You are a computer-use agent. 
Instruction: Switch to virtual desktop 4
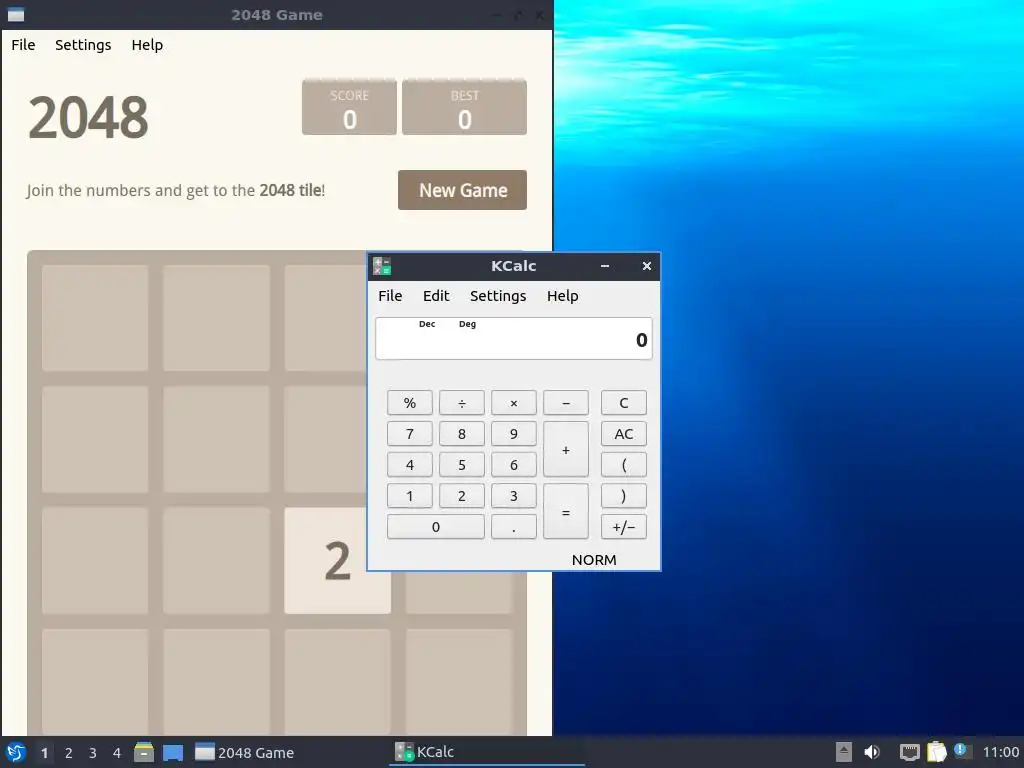coord(117,753)
